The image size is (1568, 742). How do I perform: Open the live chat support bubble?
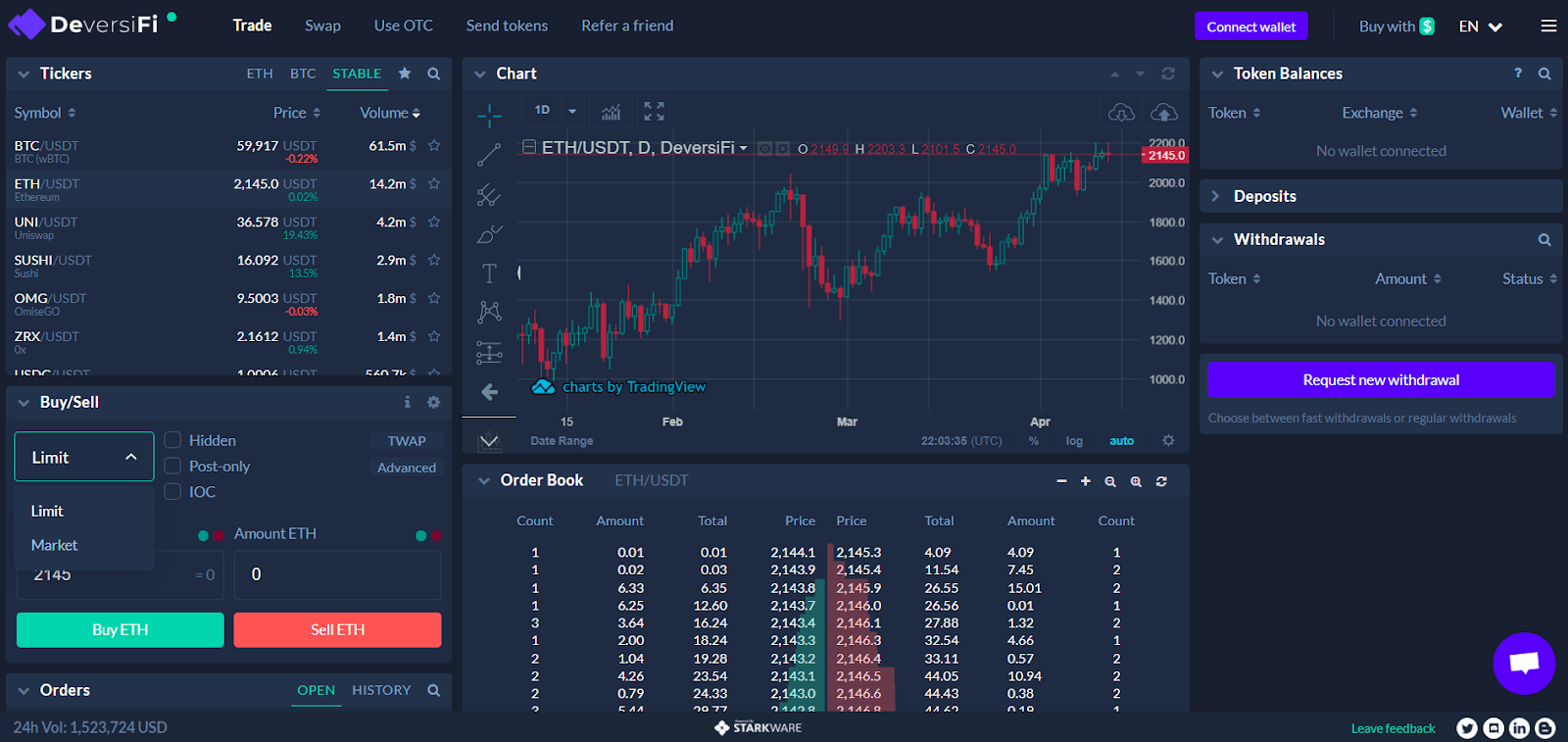coord(1523,664)
